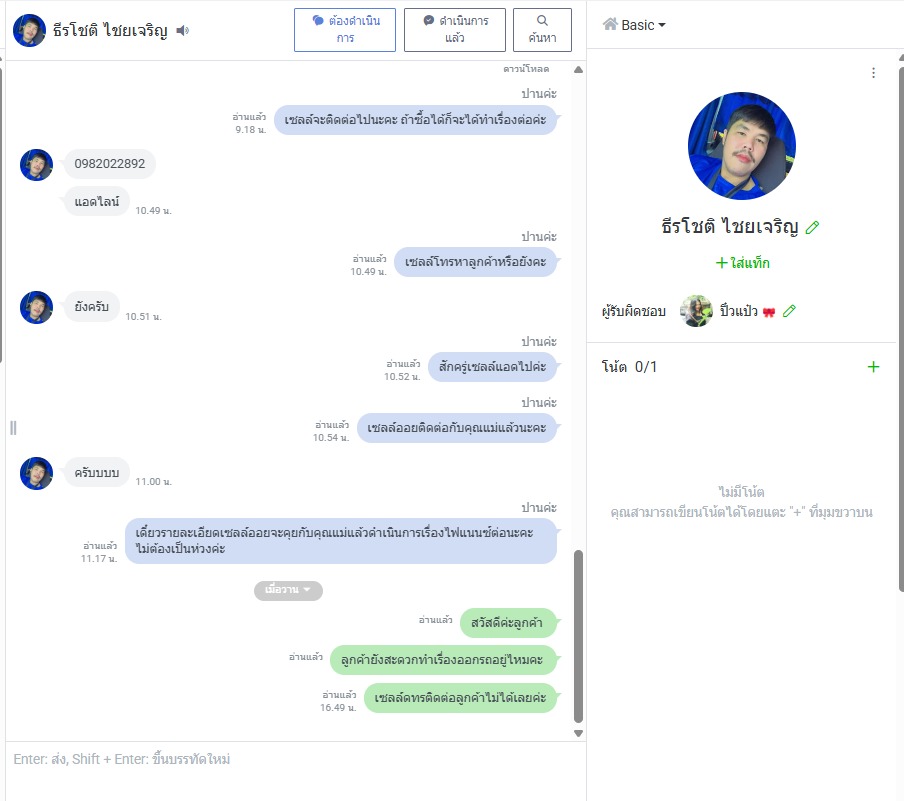The height and width of the screenshot is (801, 904).
Task: Open the search (ค้นหา) chat button
Action: click(x=542, y=29)
